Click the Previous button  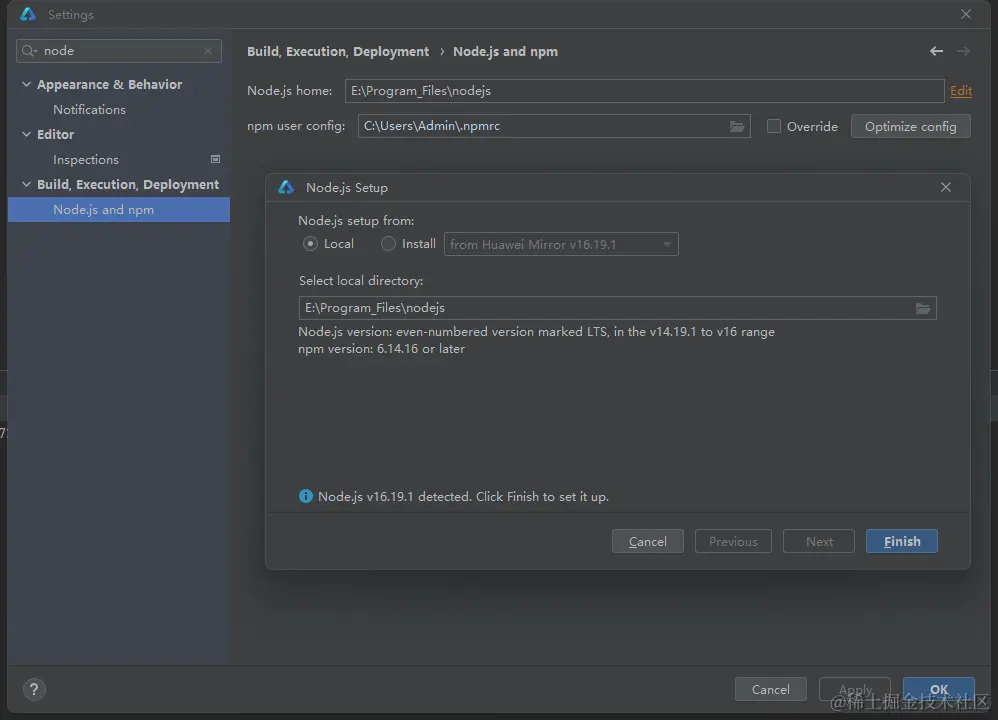click(733, 541)
